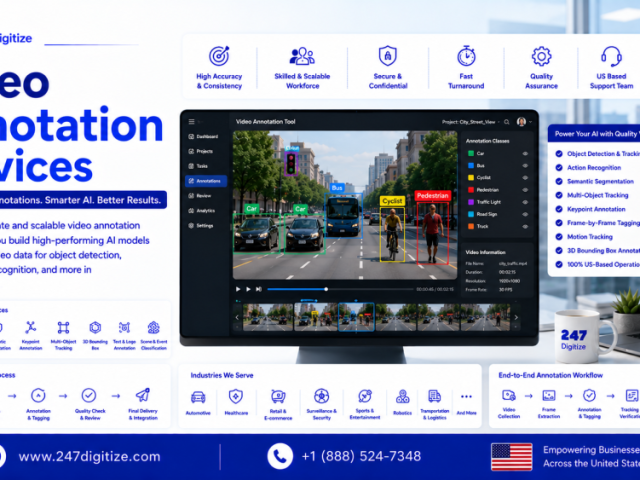640x480 pixels.
Task: Hide the Car class using its eye icon
Action: click(x=525, y=153)
